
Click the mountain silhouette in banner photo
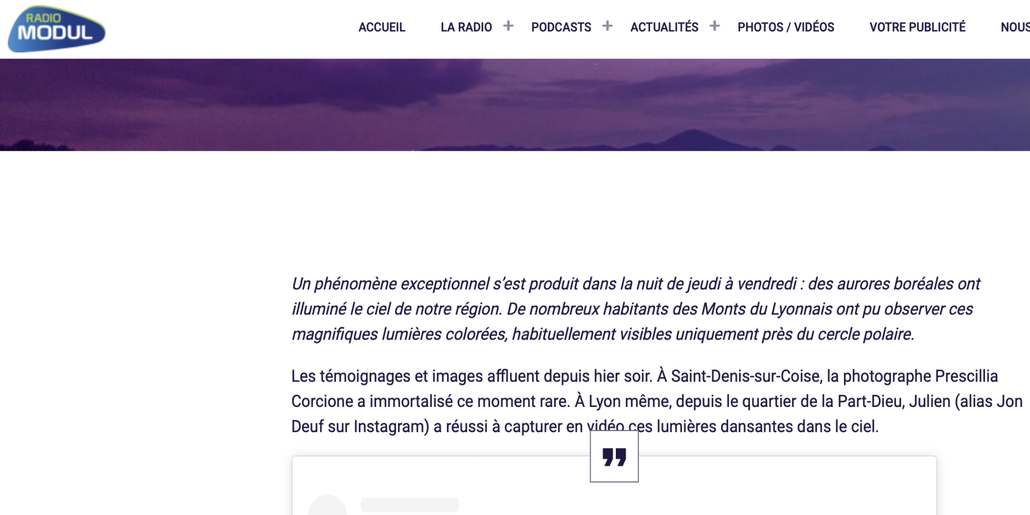click(x=690, y=141)
